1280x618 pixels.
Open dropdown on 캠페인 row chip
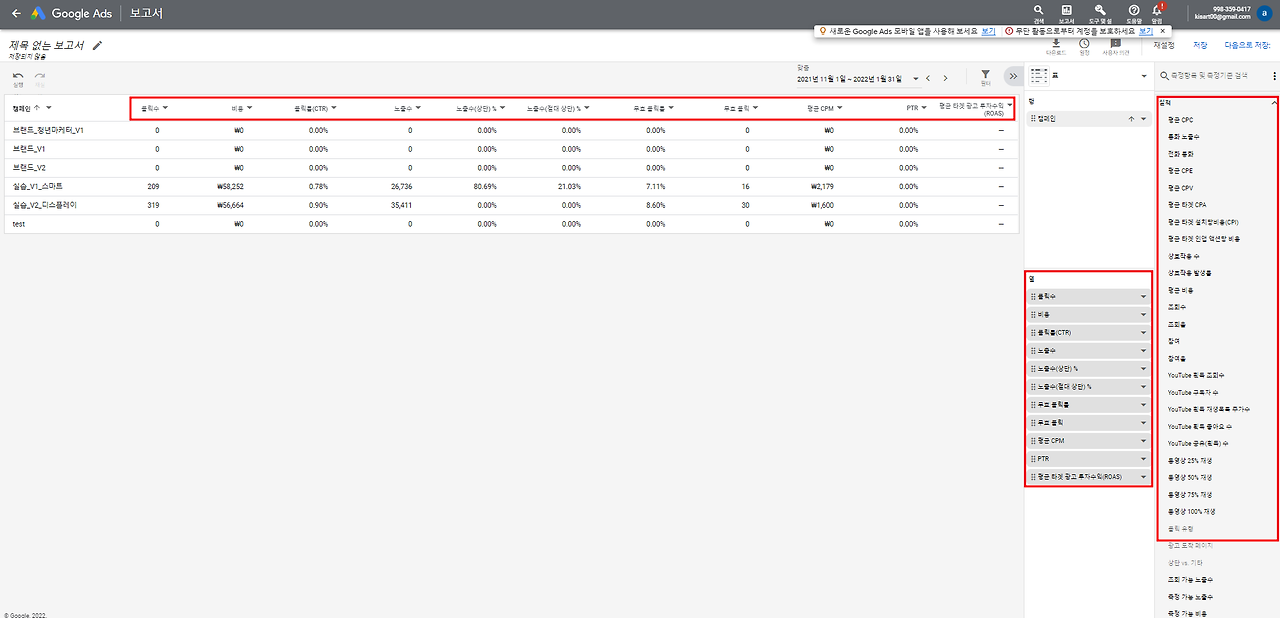tap(1143, 118)
